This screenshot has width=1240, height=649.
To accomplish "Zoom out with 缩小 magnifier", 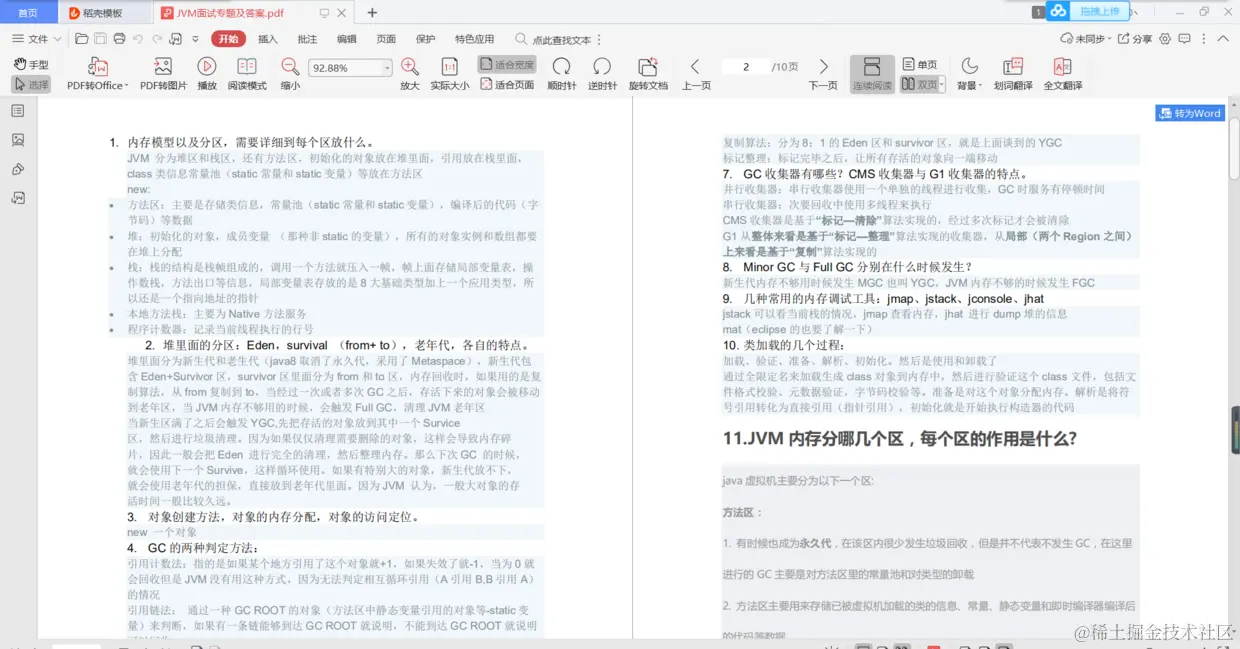I will [x=290, y=73].
